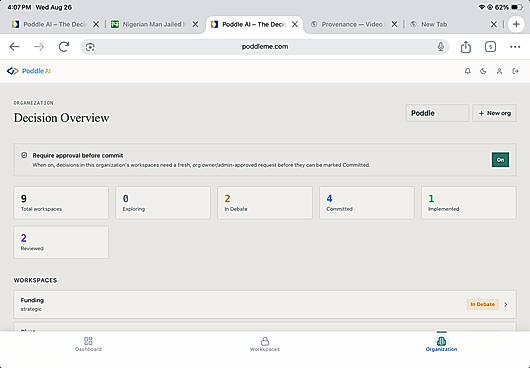Switch to the Dashboard bottom tab

click(x=88, y=344)
